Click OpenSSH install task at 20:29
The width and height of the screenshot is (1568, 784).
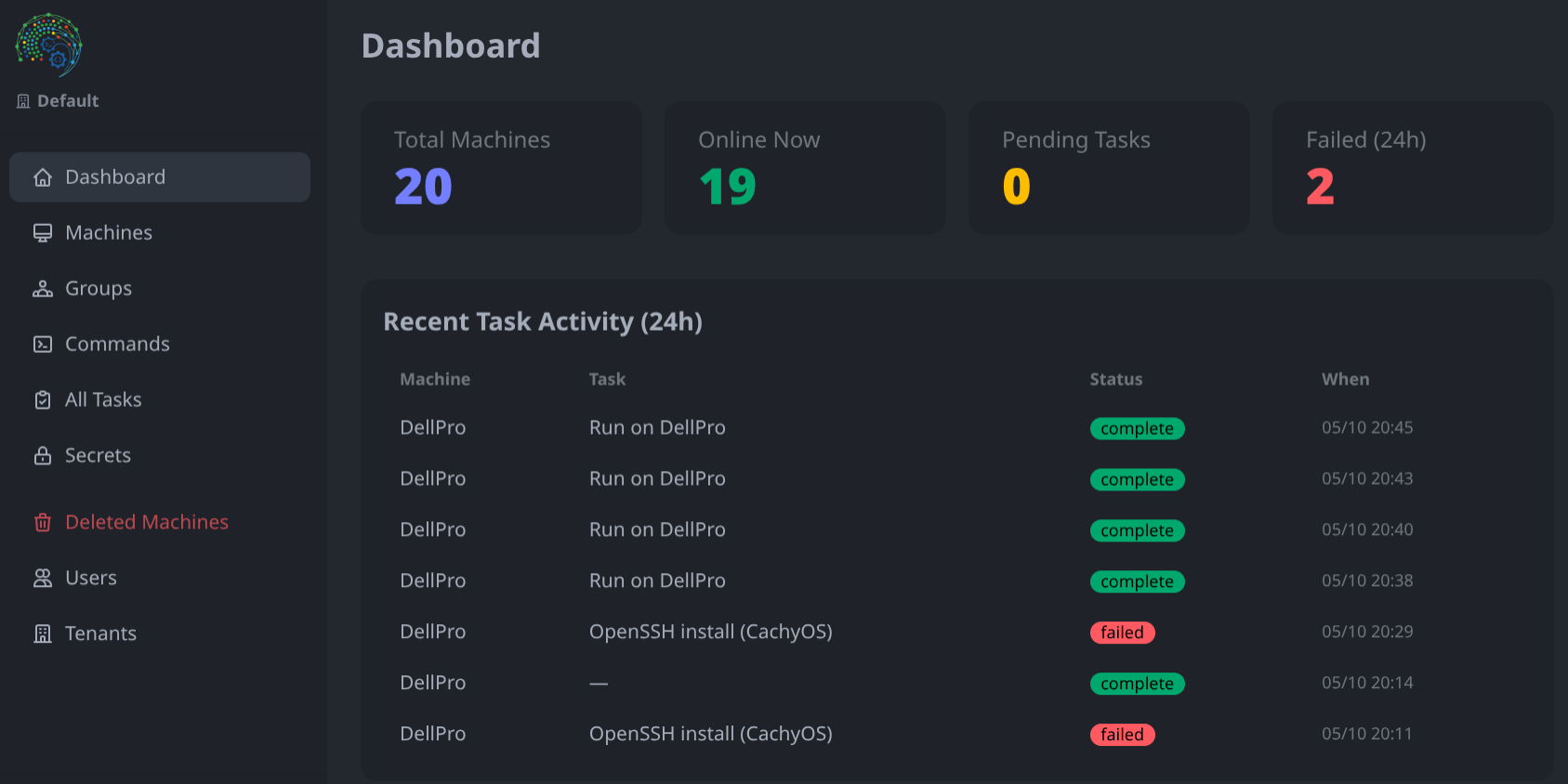coord(711,632)
